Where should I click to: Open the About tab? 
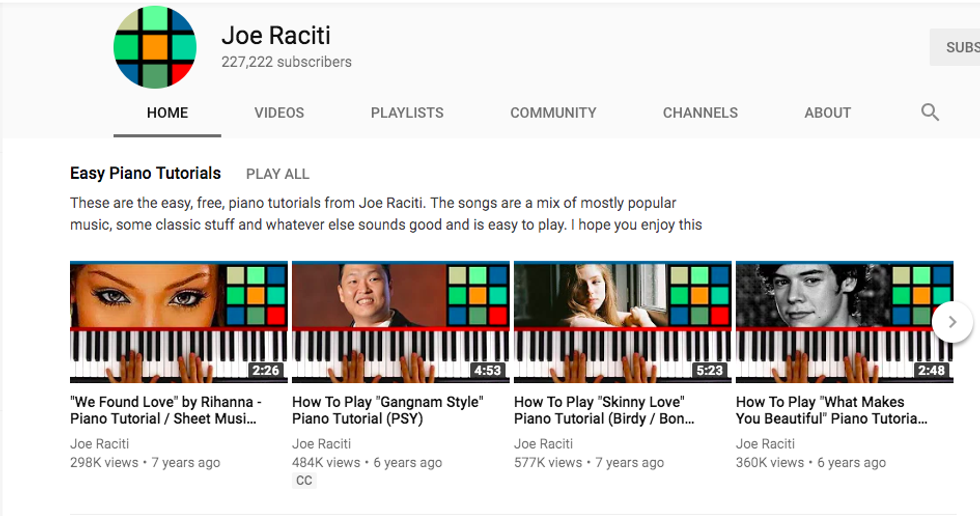point(827,113)
